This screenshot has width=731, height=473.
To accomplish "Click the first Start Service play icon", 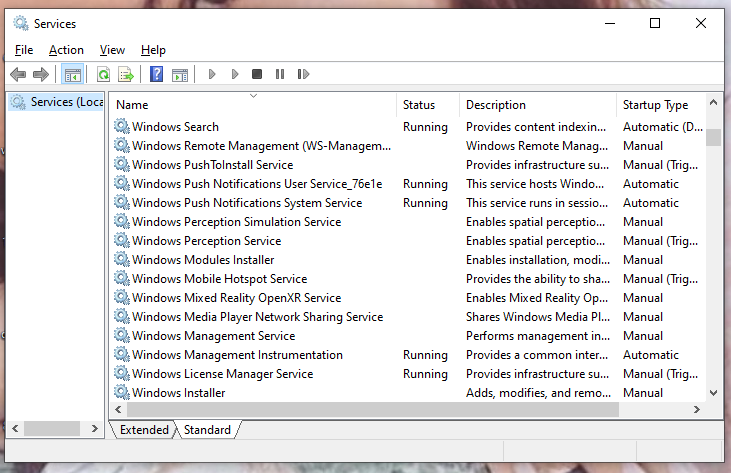I will pyautogui.click(x=212, y=74).
